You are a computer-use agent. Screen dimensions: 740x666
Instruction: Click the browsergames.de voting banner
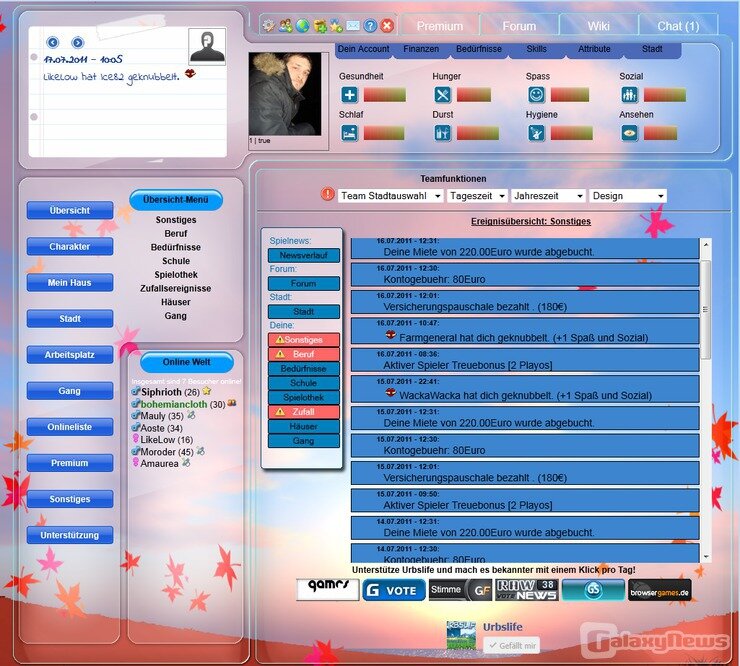point(659,590)
